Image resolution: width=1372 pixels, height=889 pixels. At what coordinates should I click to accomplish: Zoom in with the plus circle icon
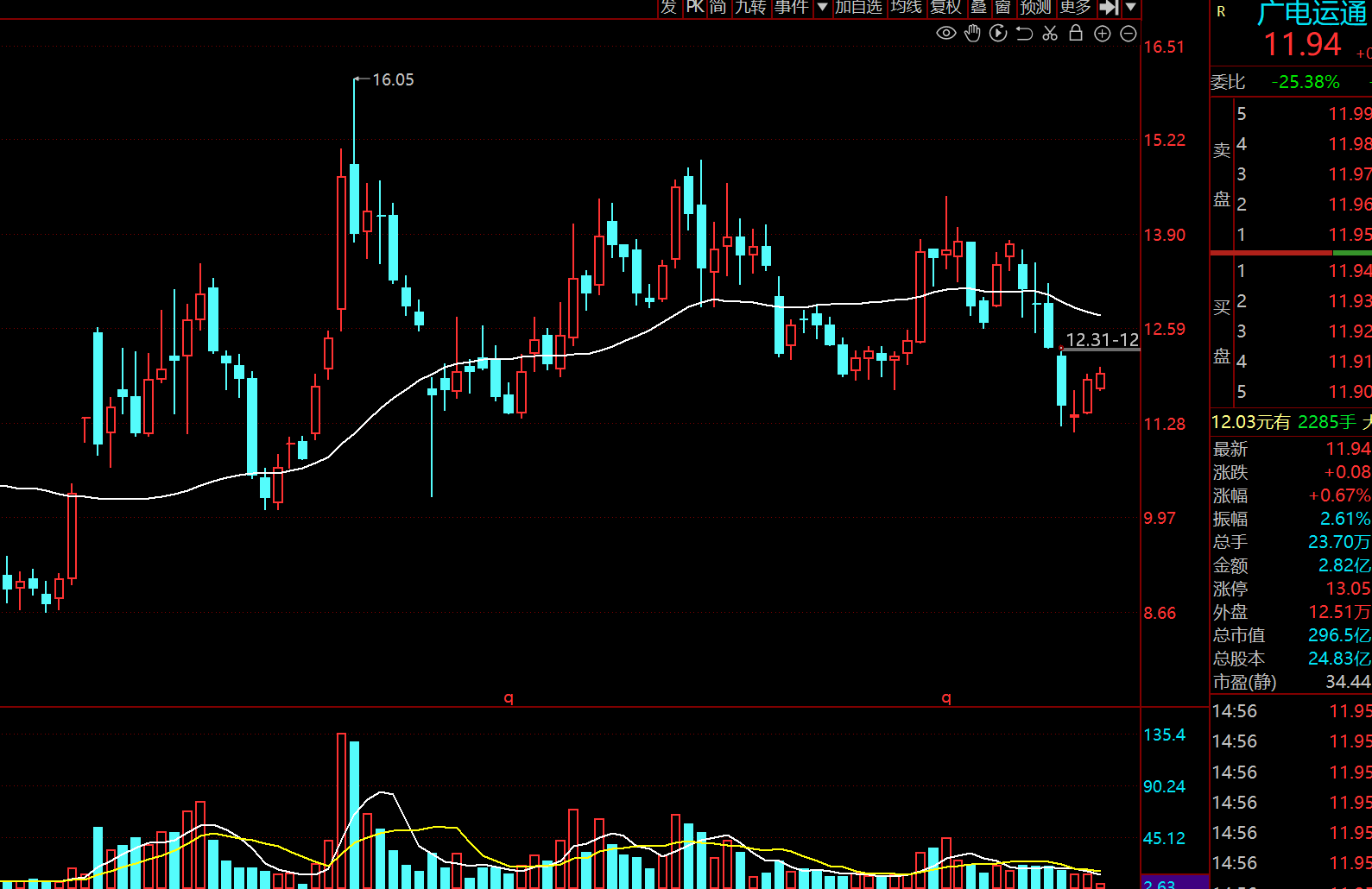[x=1103, y=34]
